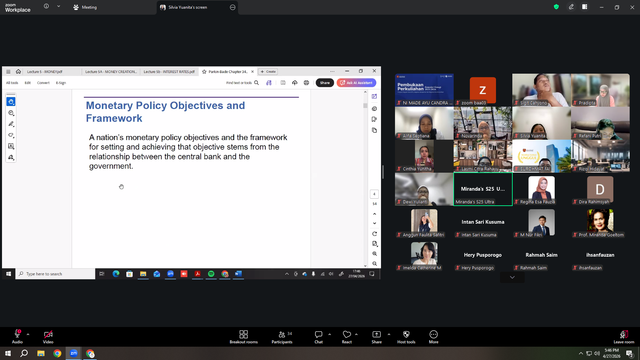Unmute the Zoom Audio microphone

pos(17,337)
